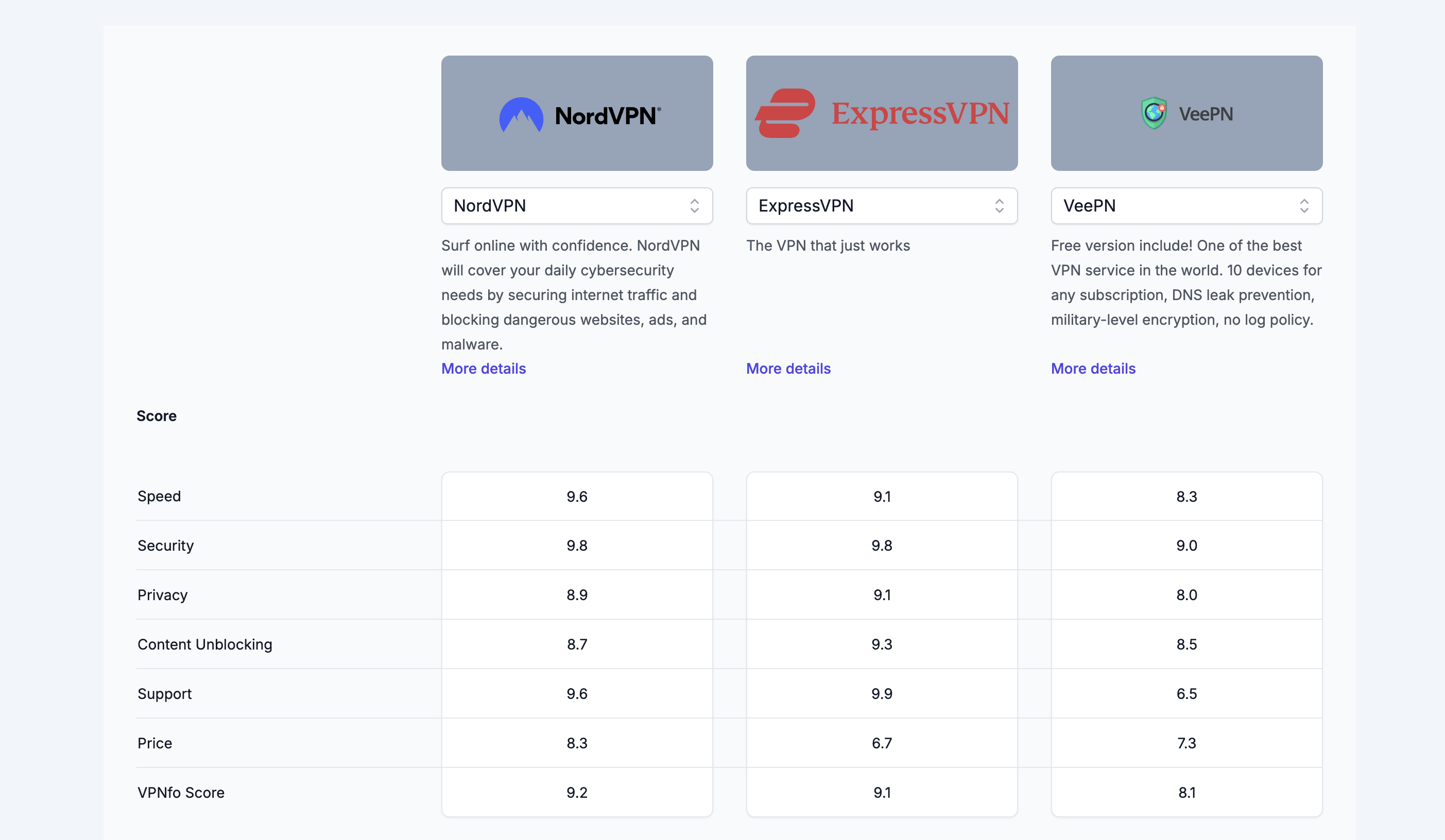Screen dimensions: 1445x840
Task: Open More details link under ExpressVPN
Action: [788, 369]
